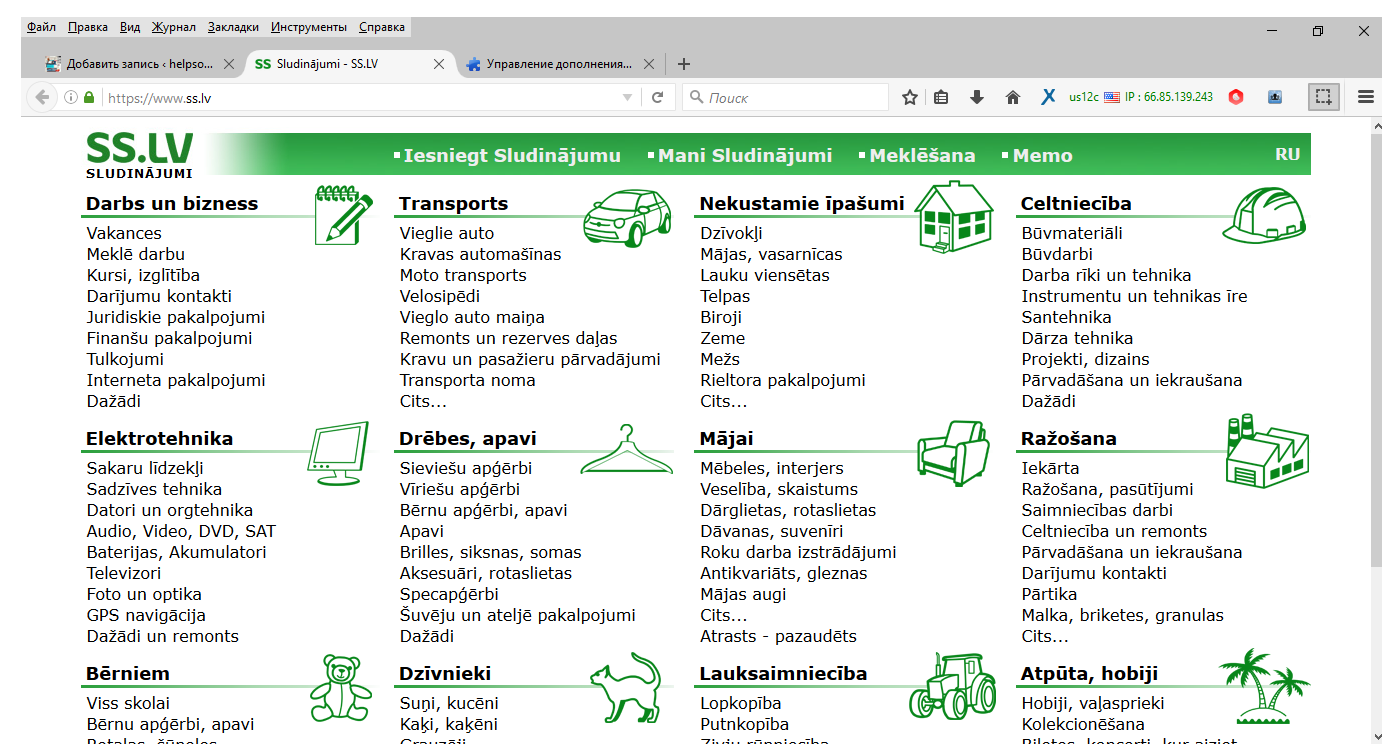The height and width of the screenshot is (744, 1382).
Task: Reload the page with refresh button
Action: coord(657,97)
